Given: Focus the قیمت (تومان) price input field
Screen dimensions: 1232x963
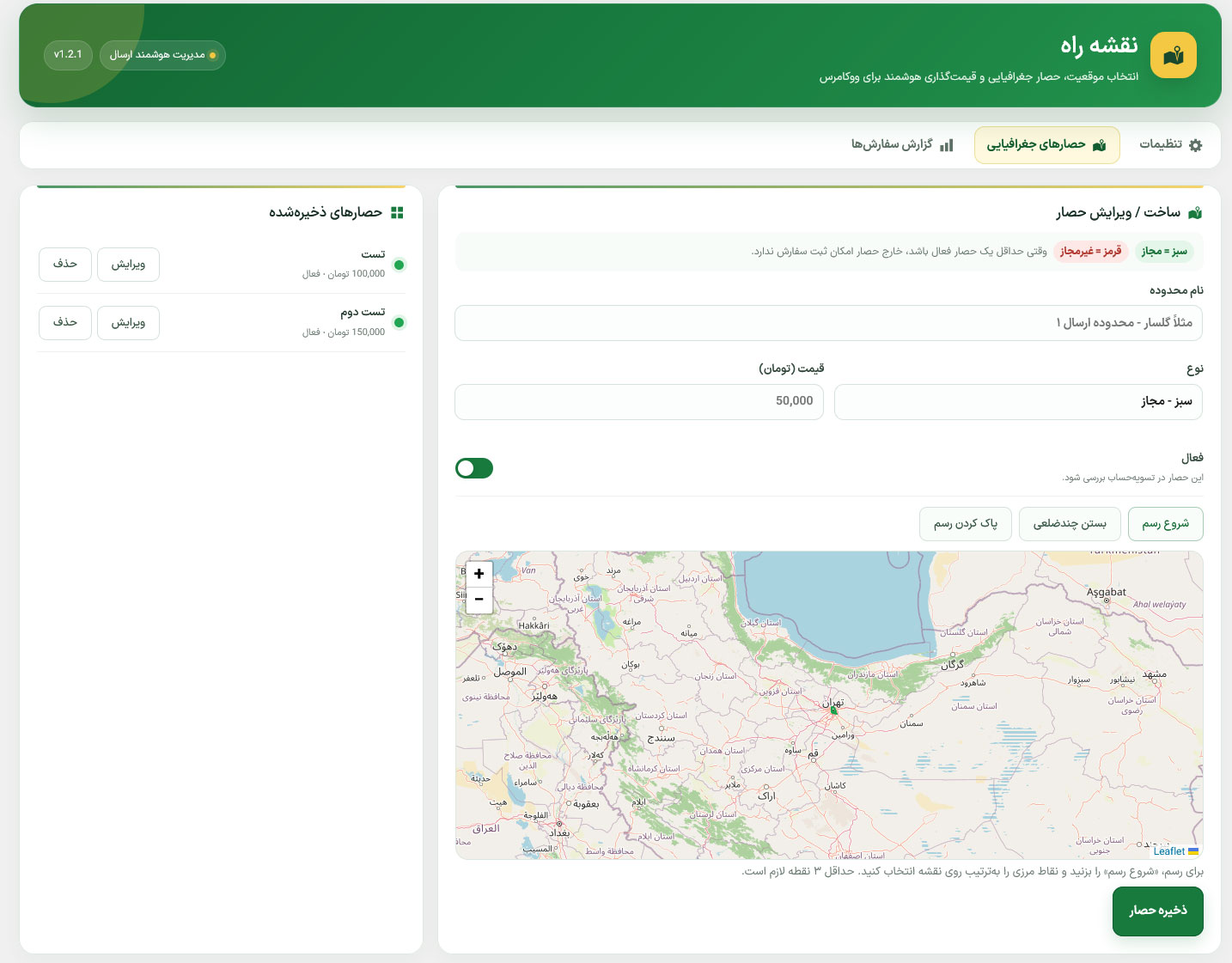Looking at the screenshot, I should click(x=639, y=402).
